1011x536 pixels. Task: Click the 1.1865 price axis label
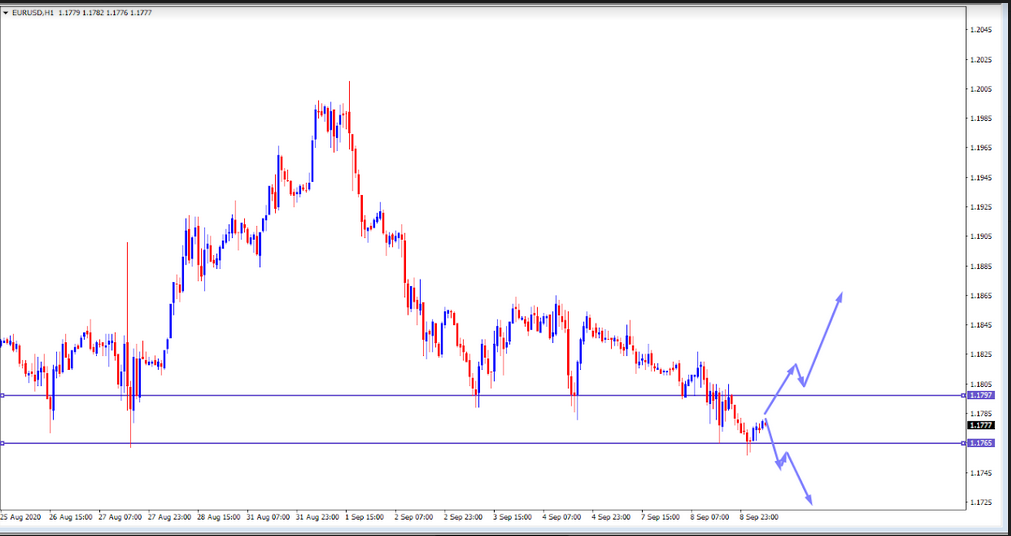(x=981, y=296)
